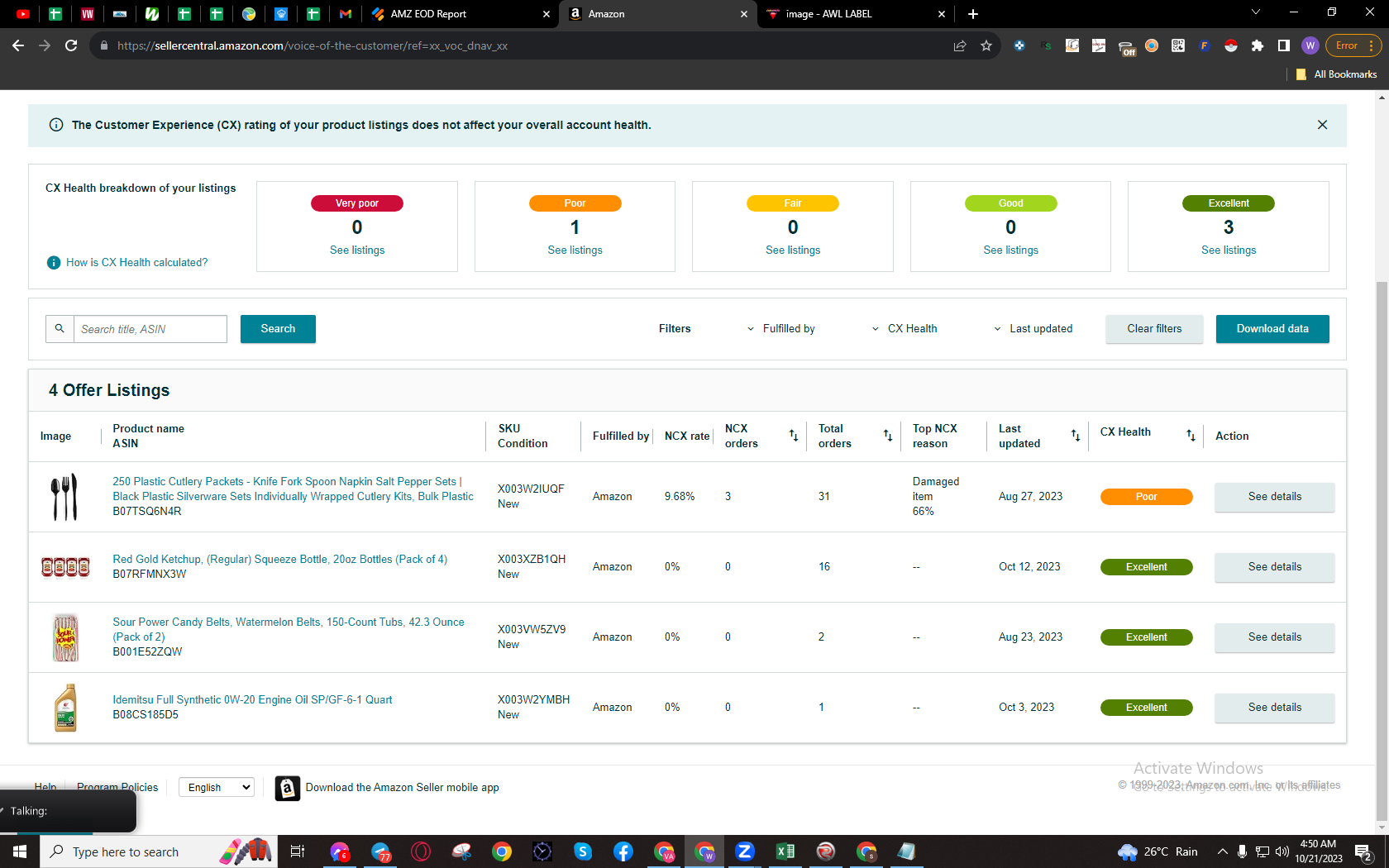Open the pinned Gmail tab
This screenshot has width=1389, height=868.
tap(346, 14)
